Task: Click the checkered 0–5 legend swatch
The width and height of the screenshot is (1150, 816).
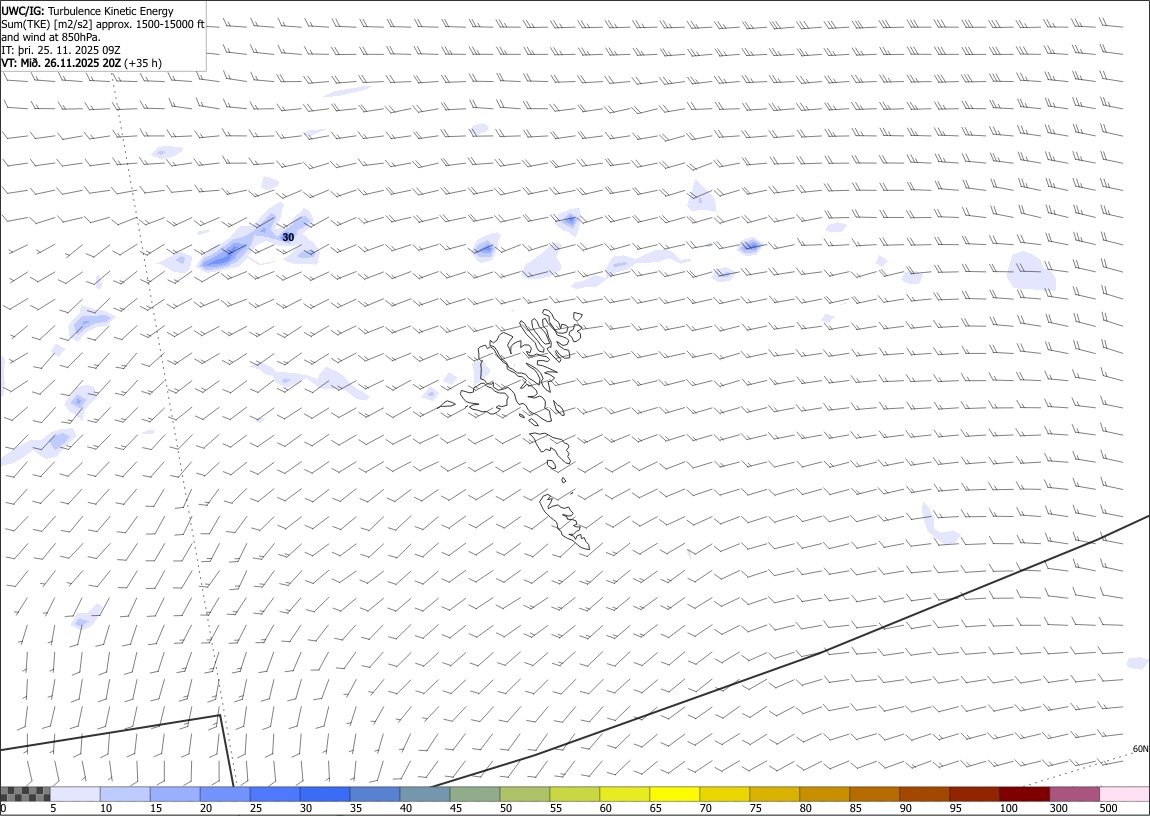Action: (26, 794)
